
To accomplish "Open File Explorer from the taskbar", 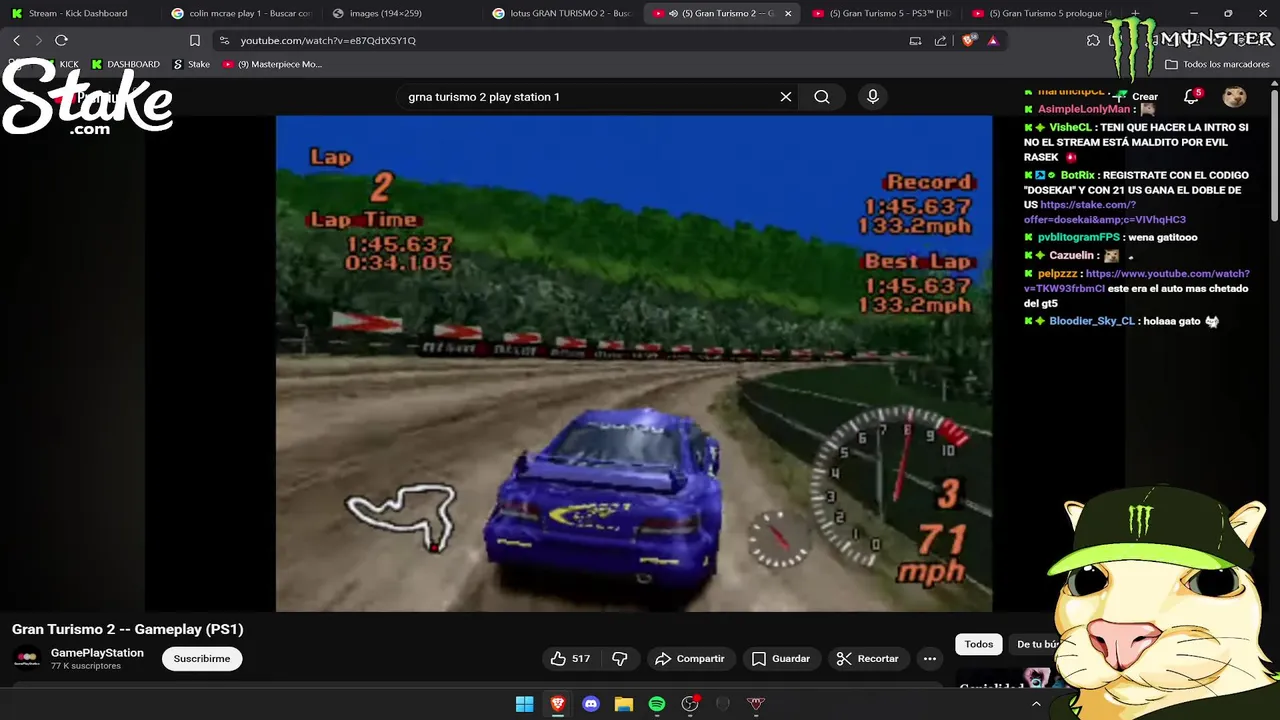I will point(624,704).
